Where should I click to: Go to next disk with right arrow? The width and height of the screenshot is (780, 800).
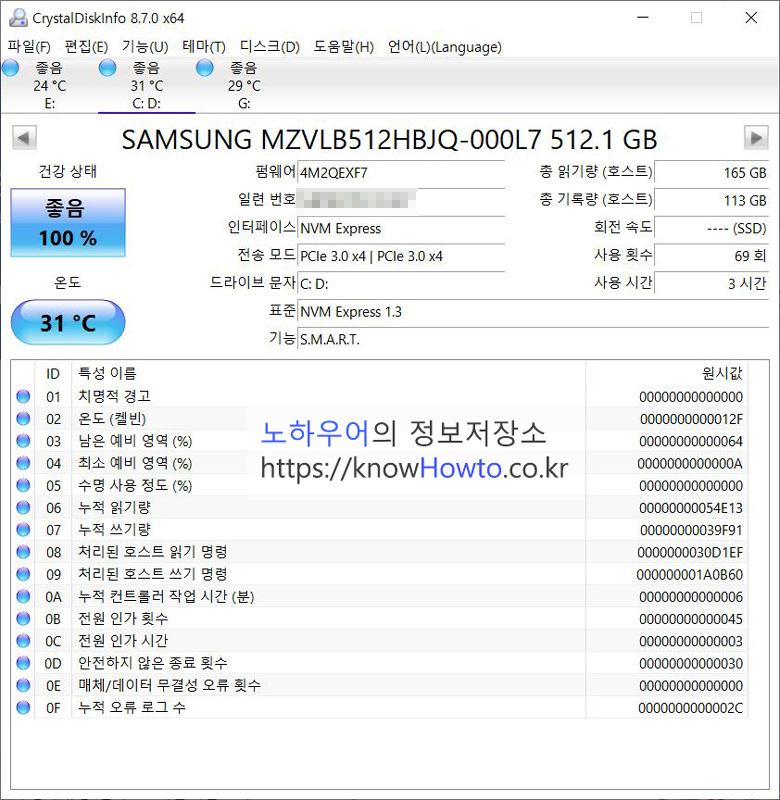tap(756, 138)
